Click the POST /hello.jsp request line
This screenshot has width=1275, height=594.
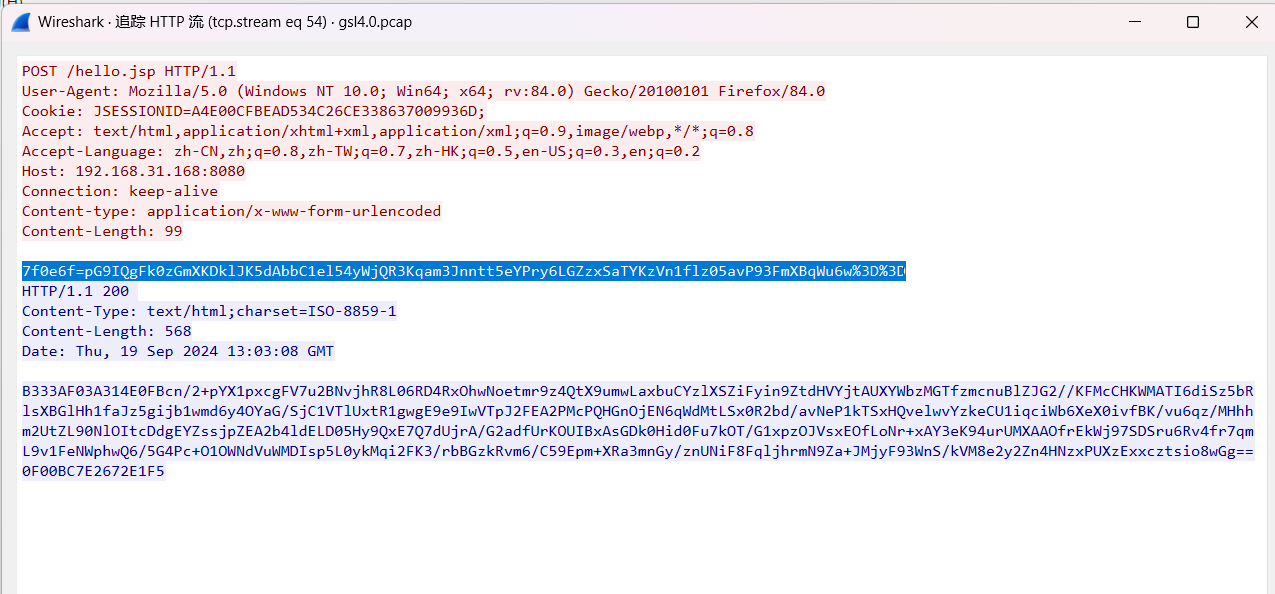coord(129,71)
